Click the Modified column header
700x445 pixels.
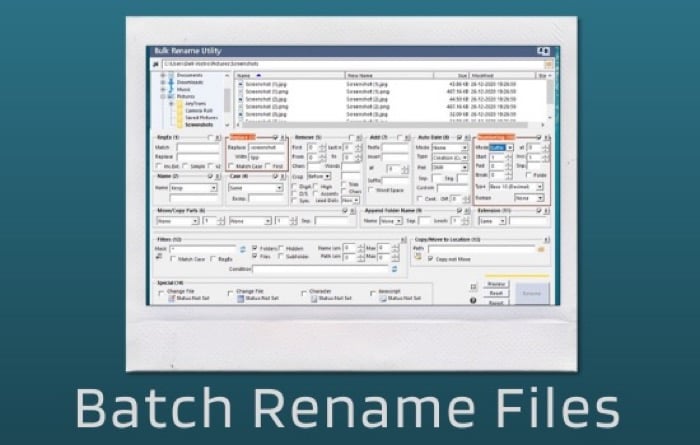coord(502,76)
